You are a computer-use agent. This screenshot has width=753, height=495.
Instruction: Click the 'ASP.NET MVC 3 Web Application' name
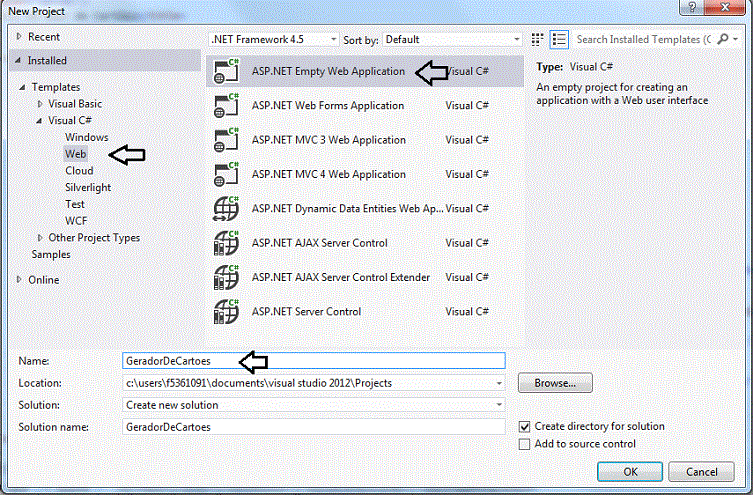328,140
